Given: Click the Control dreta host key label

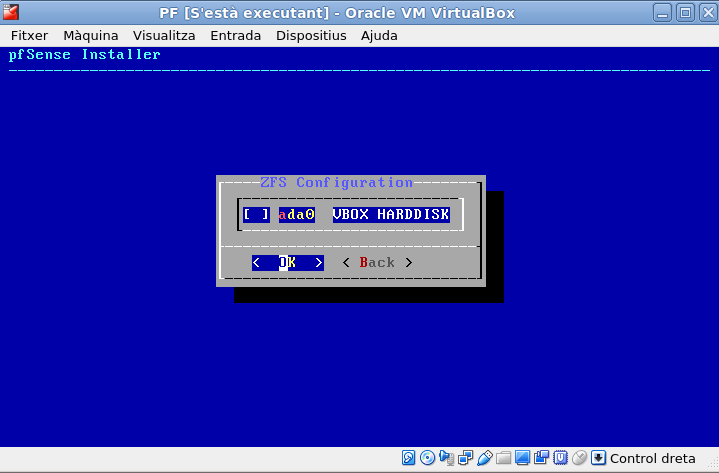Looking at the screenshot, I should point(653,458).
